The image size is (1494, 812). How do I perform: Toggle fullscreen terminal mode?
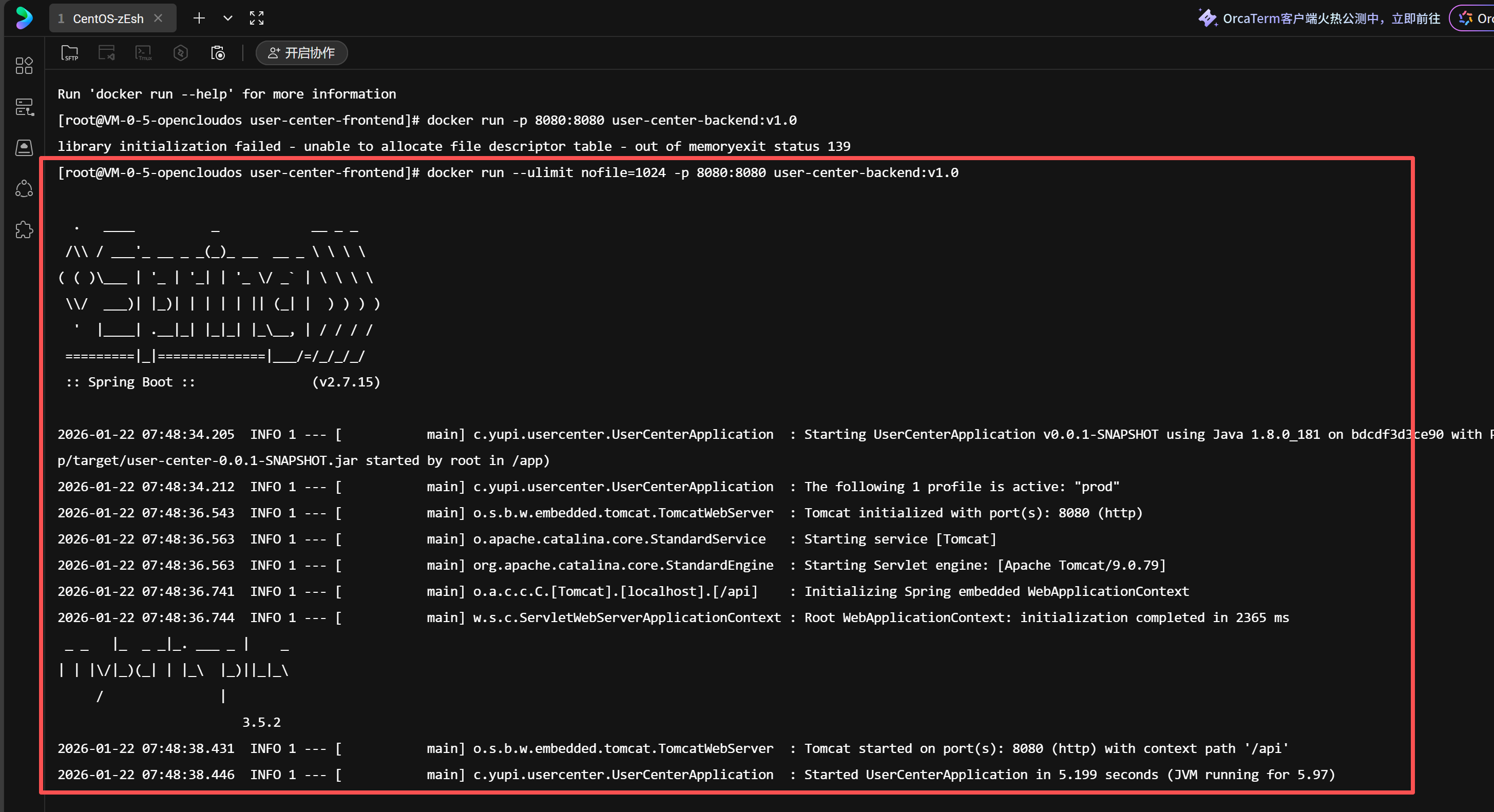point(256,18)
